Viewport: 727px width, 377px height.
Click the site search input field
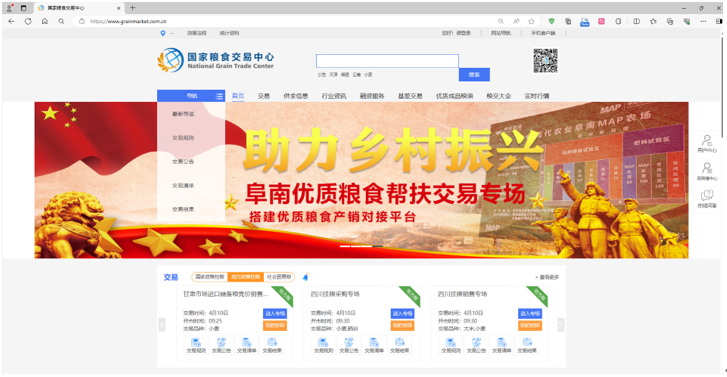[387, 61]
